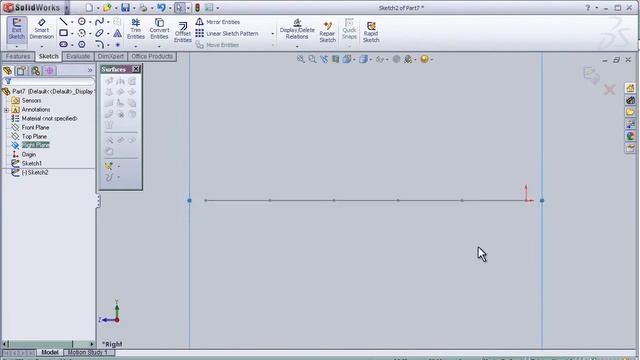Expand the Annotations tree node
The image size is (640, 360).
pyautogui.click(x=6, y=110)
